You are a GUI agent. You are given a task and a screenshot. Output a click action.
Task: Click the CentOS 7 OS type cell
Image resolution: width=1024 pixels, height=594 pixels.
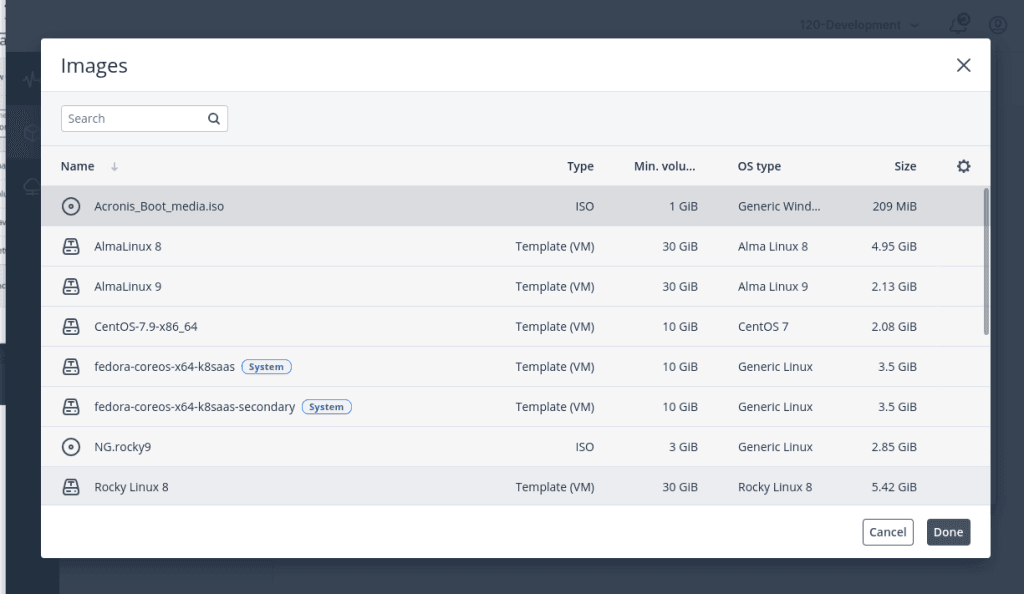click(763, 326)
